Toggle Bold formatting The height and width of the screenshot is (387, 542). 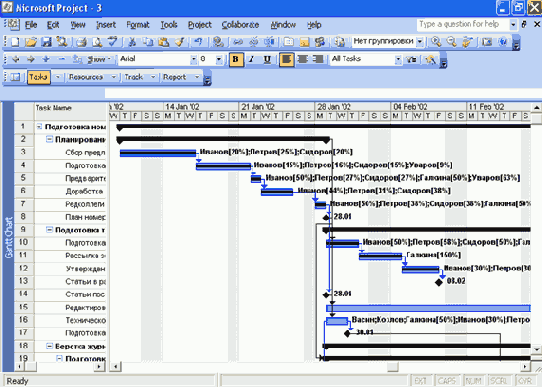[x=236, y=59]
